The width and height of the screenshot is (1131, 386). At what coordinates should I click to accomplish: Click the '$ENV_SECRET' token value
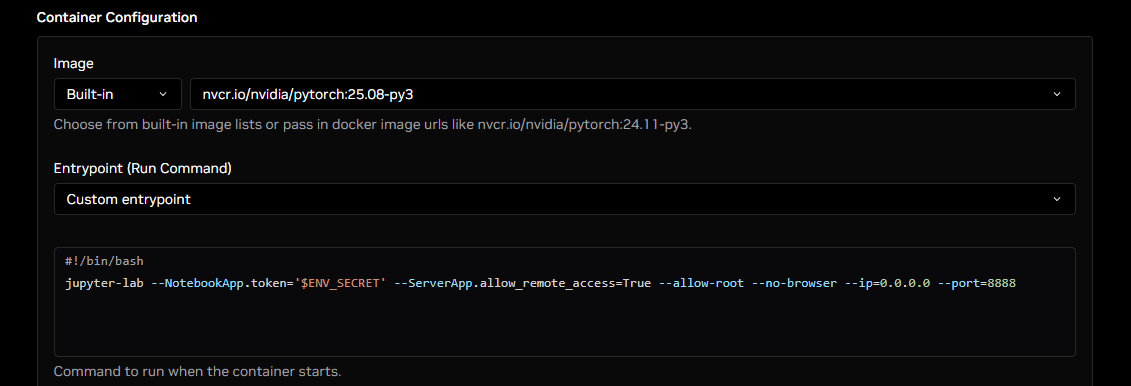(339, 284)
